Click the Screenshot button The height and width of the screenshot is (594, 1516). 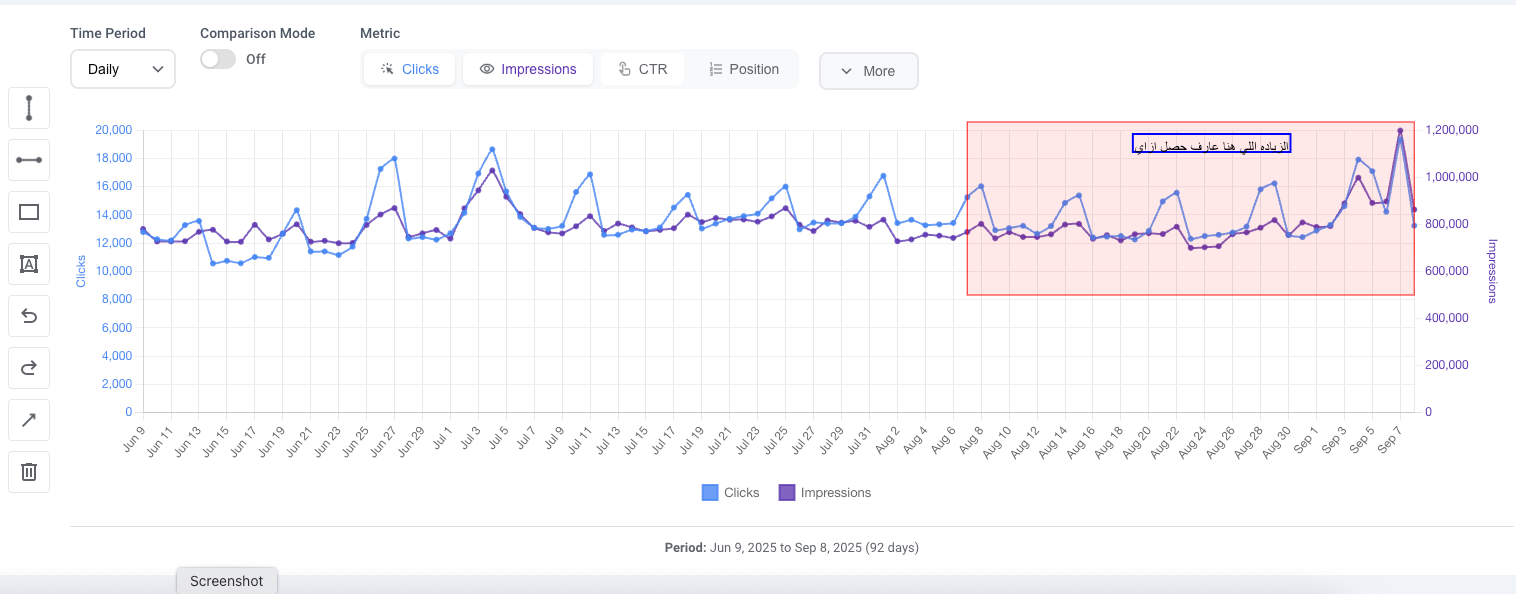pyautogui.click(x=227, y=581)
